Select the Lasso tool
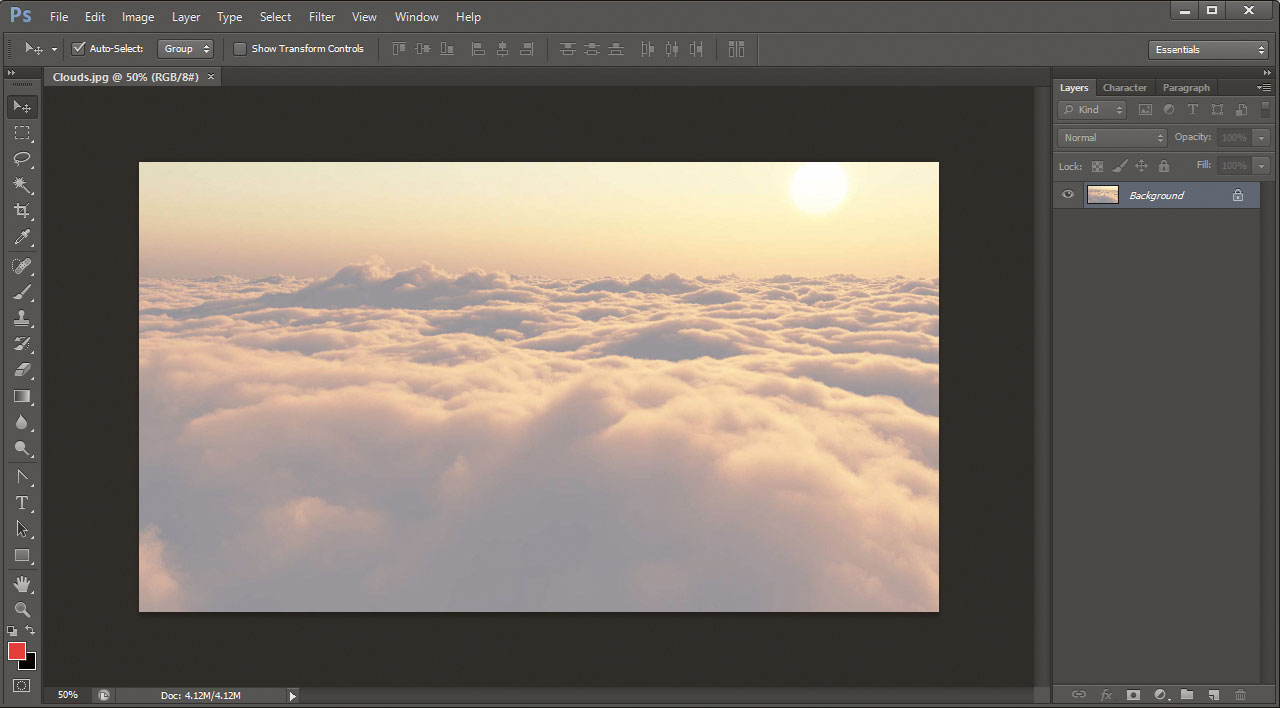The width and height of the screenshot is (1280, 708). coord(22,159)
